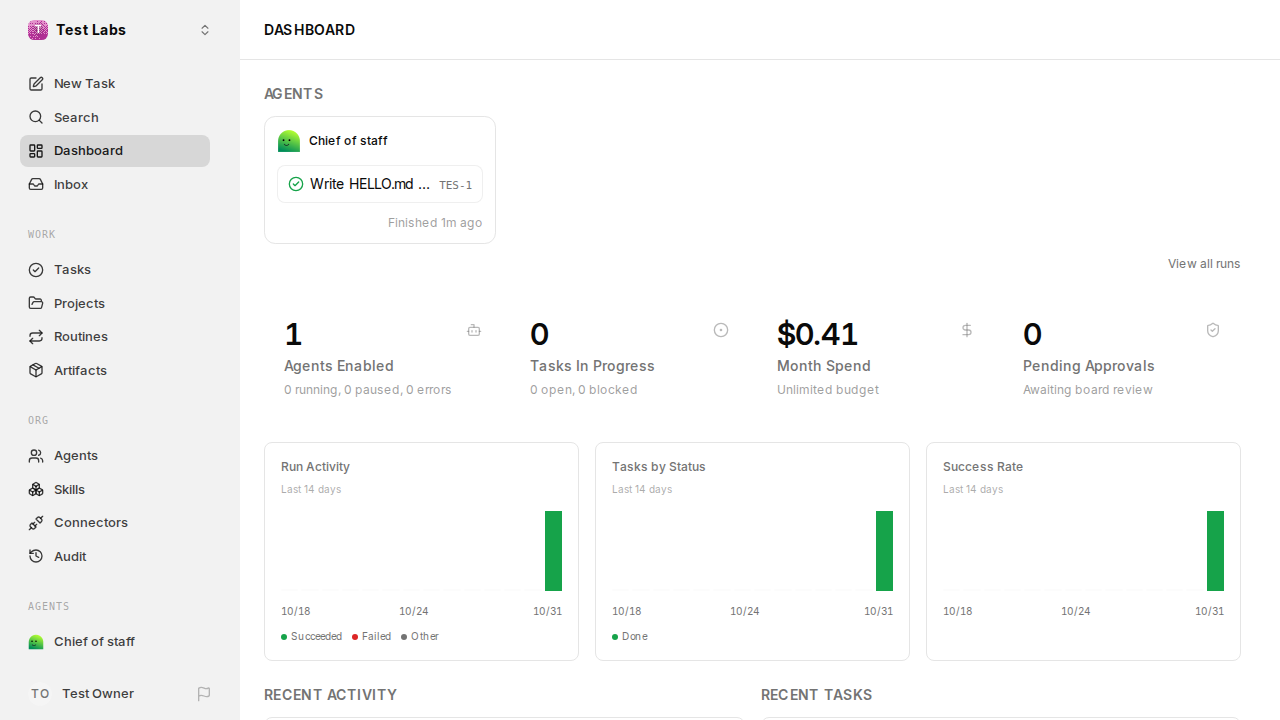
Task: Click the Agents people icon
Action: point(36,456)
